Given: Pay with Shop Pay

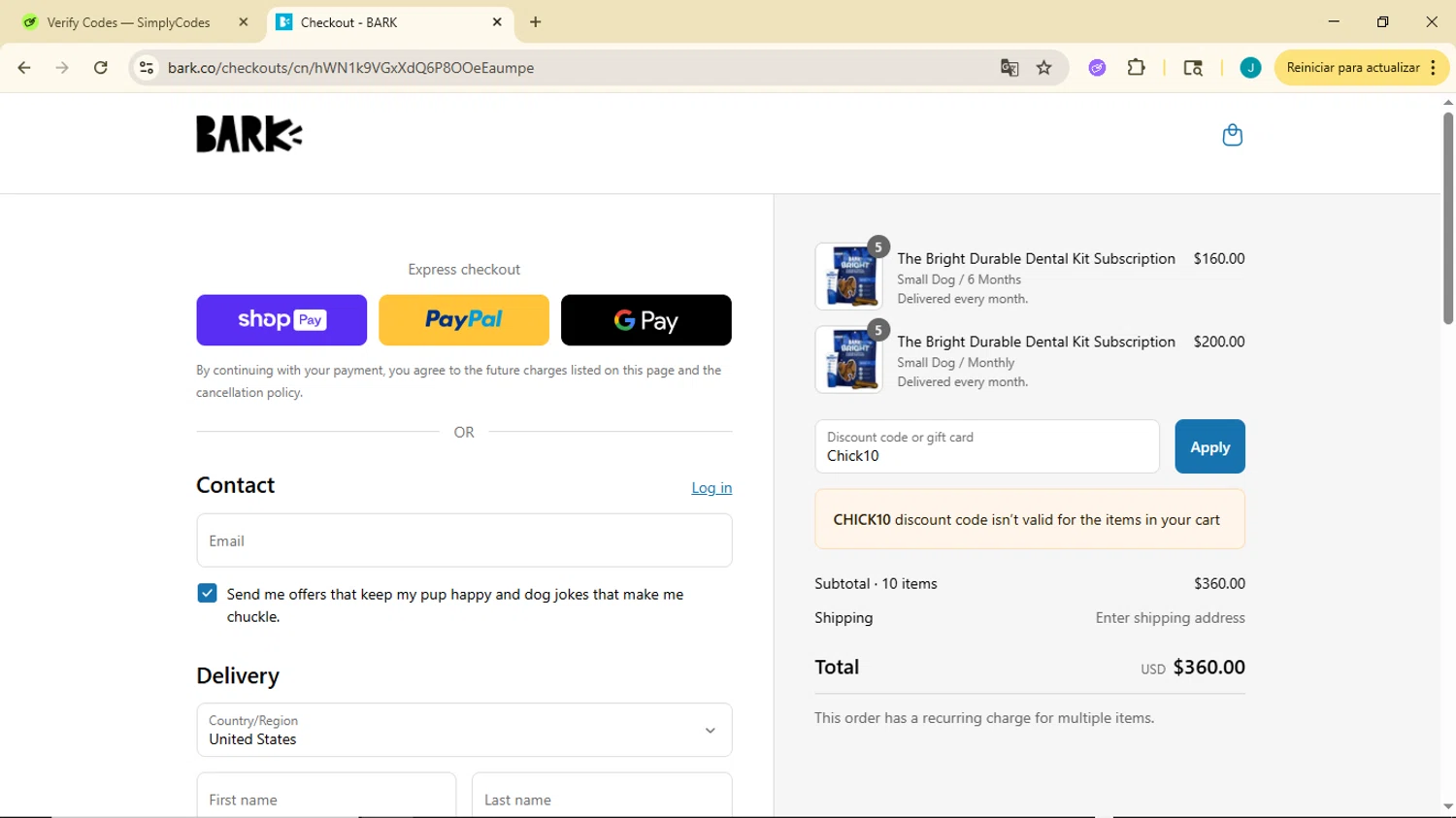Looking at the screenshot, I should tap(281, 320).
